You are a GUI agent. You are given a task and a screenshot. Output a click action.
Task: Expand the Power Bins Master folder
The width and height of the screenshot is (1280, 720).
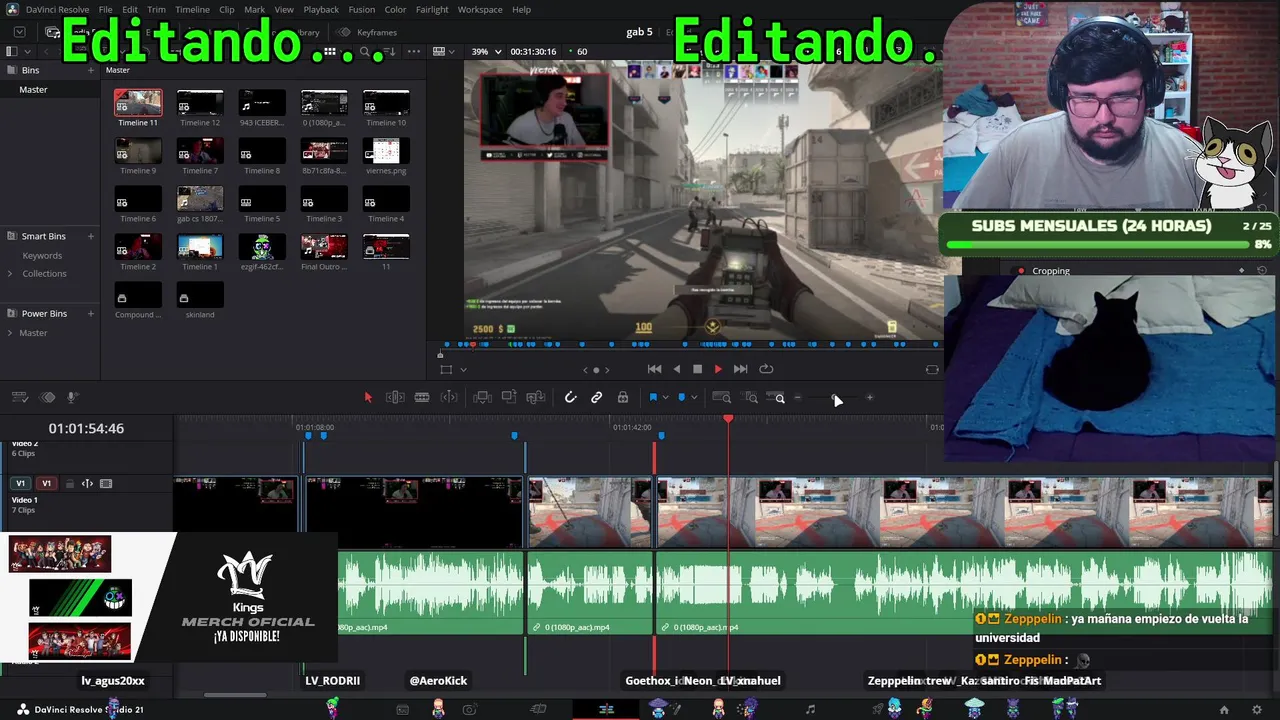click(10, 333)
